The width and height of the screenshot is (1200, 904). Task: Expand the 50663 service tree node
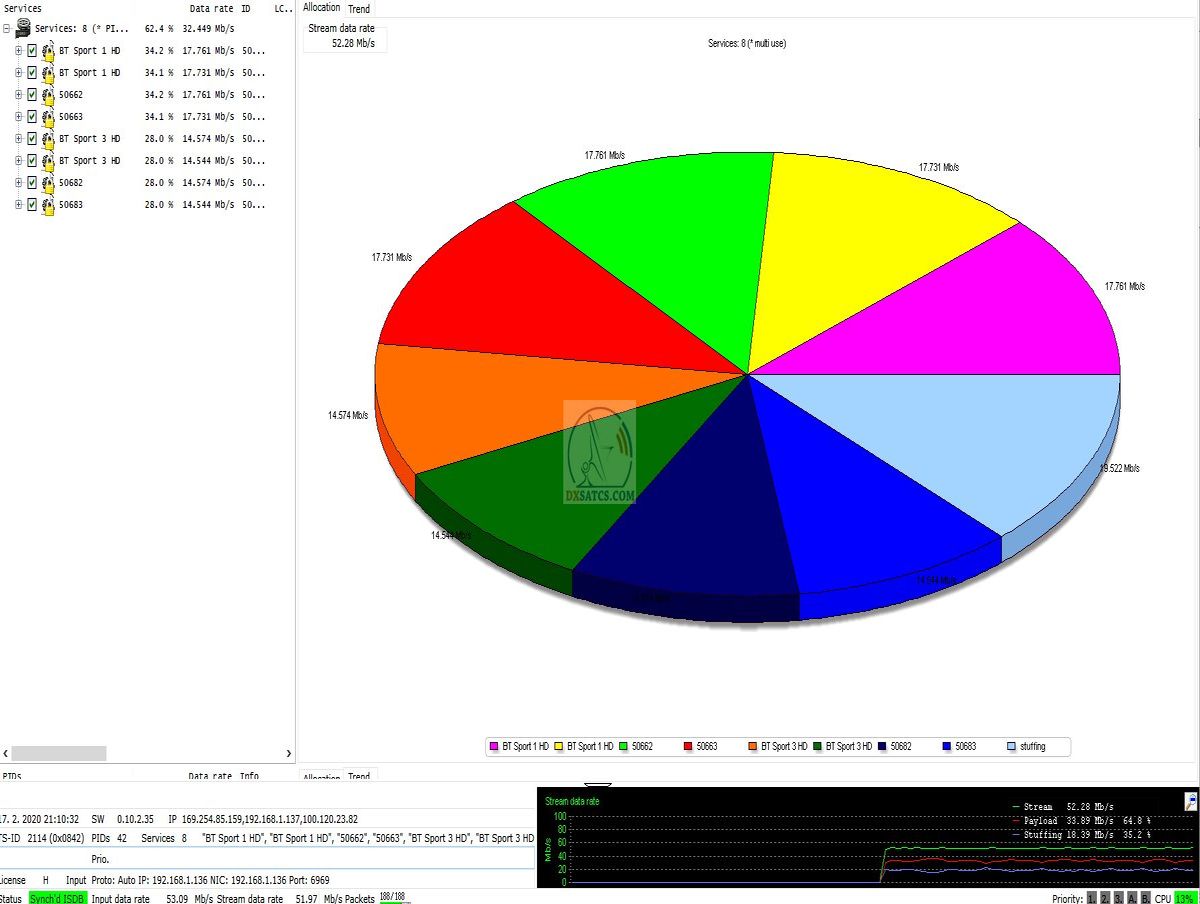pos(18,117)
